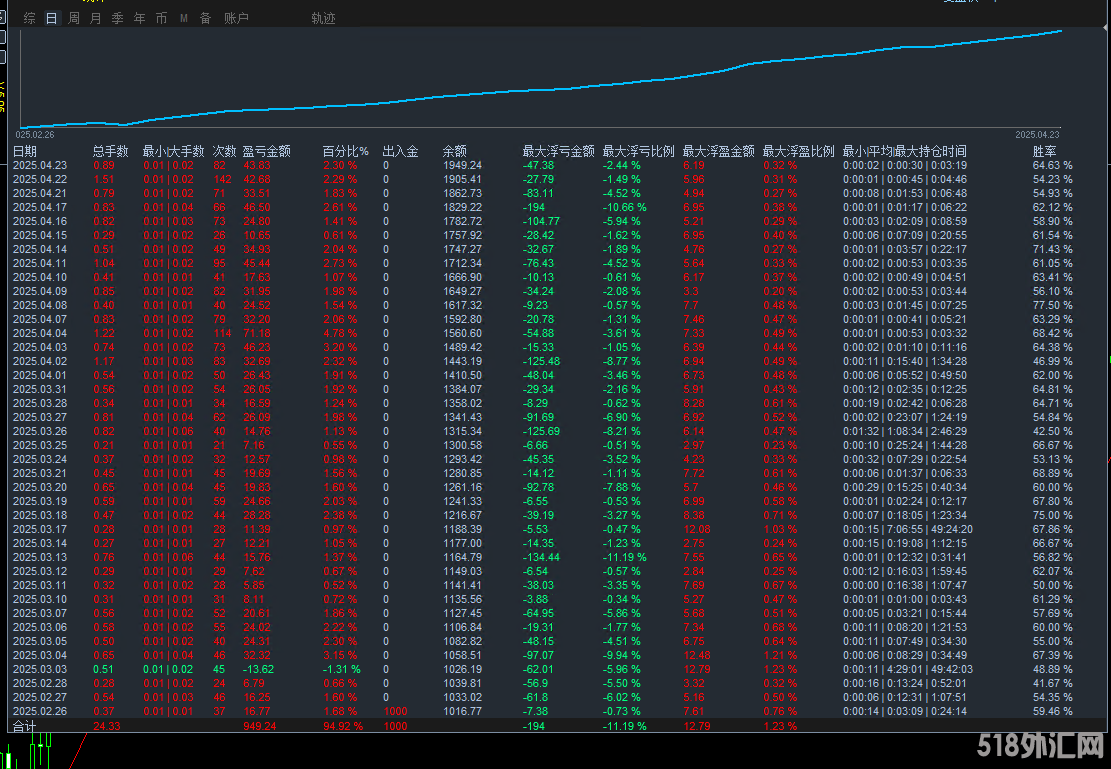
Task: Click holding time 0:00:15 | 7:06:55 | 49:24:20
Action: click(908, 529)
